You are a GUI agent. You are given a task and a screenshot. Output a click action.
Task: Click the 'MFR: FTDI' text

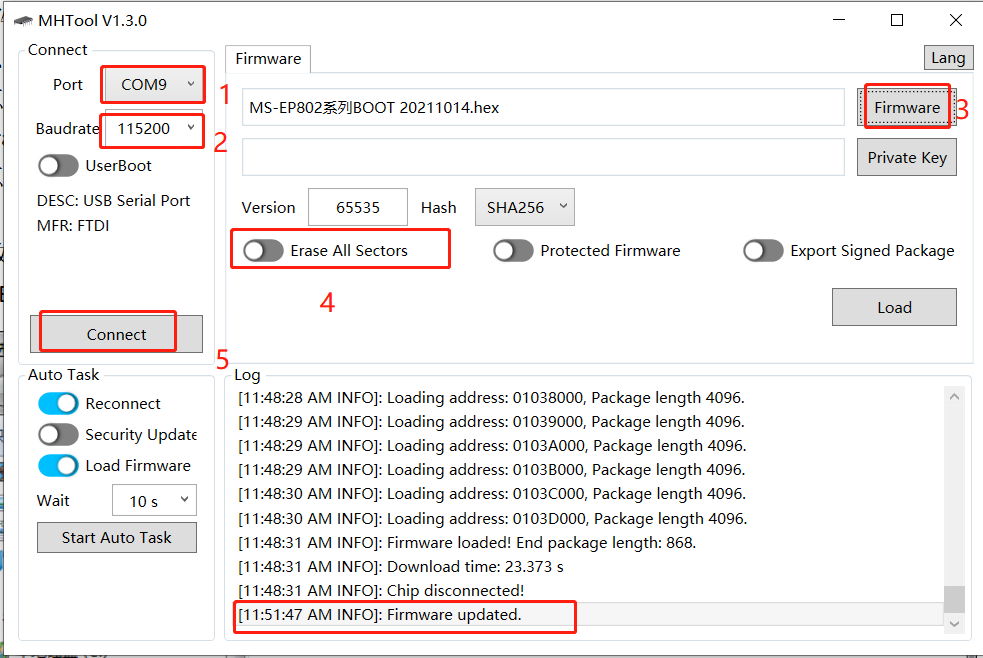(73, 226)
